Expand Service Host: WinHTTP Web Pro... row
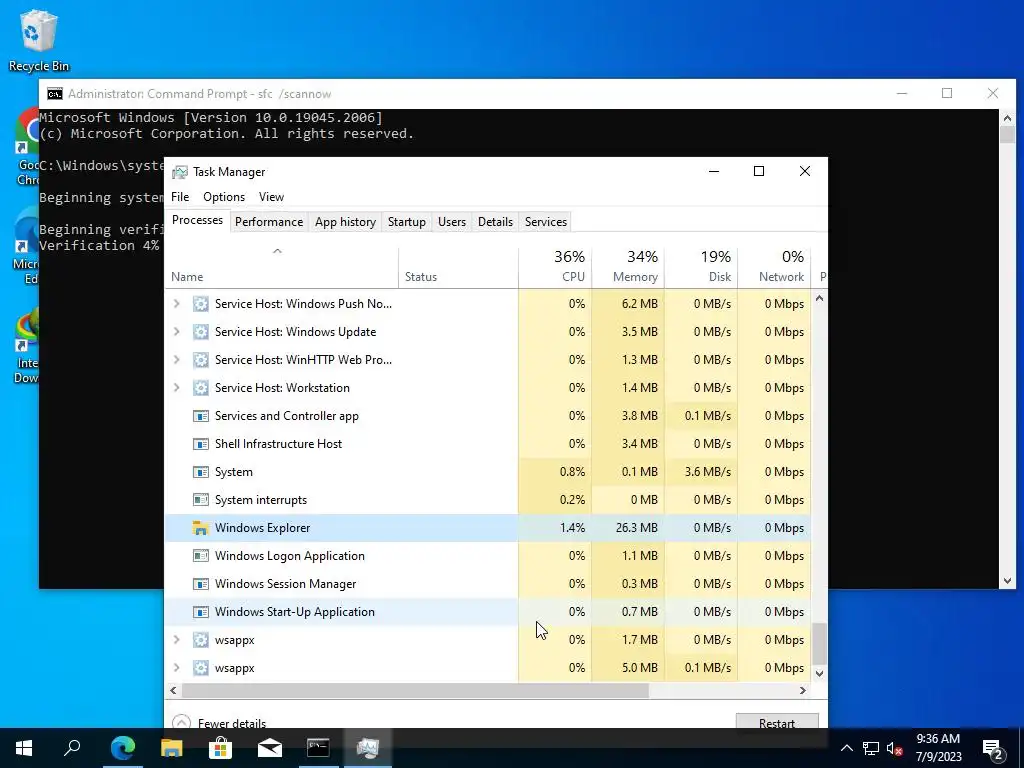This screenshot has height=768, width=1024. coord(176,360)
